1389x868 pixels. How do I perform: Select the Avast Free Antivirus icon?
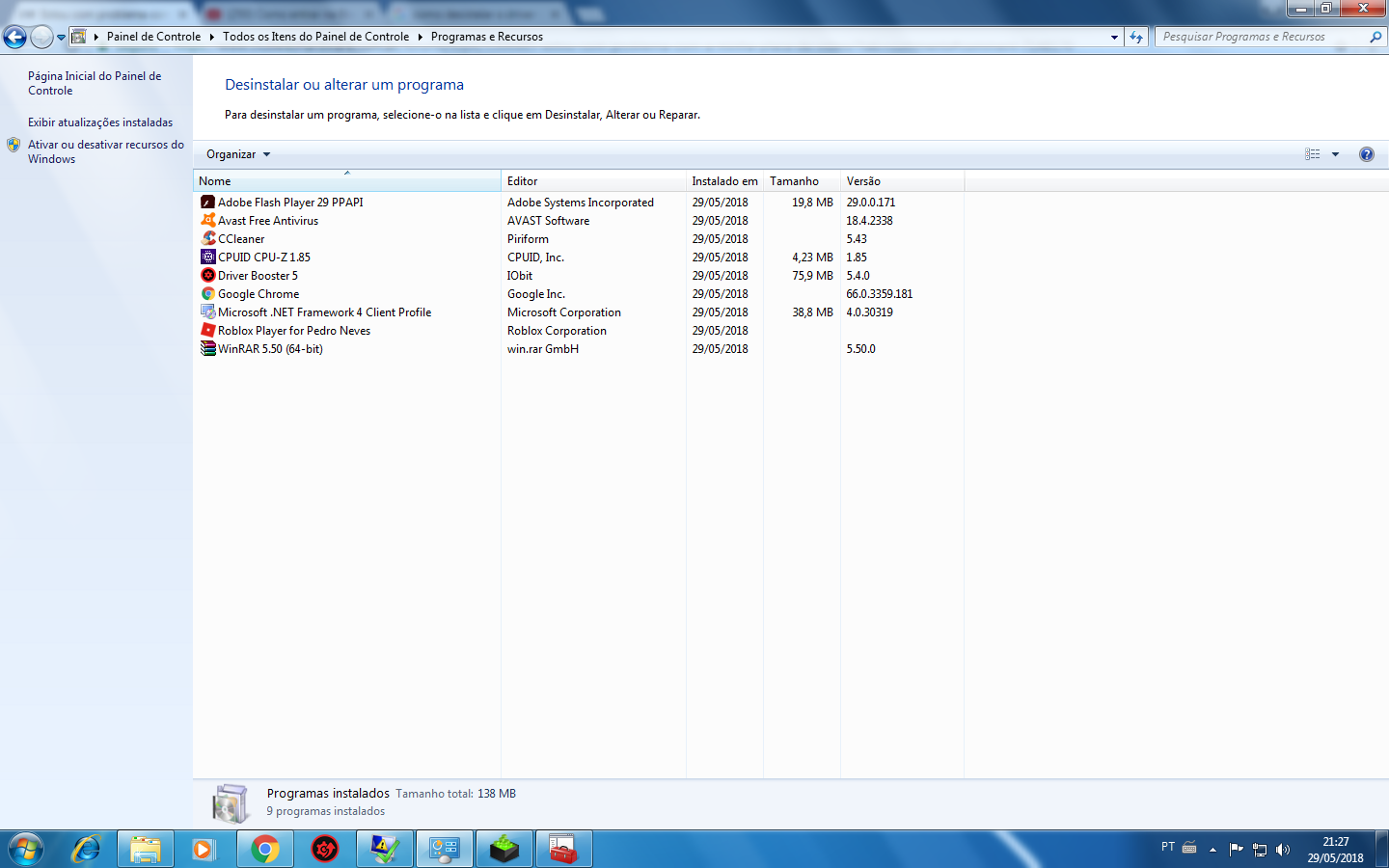pos(207,221)
